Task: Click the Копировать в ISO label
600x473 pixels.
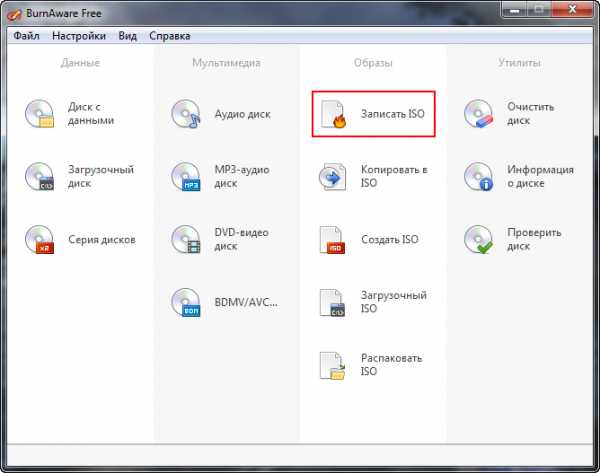Action: click(x=394, y=176)
